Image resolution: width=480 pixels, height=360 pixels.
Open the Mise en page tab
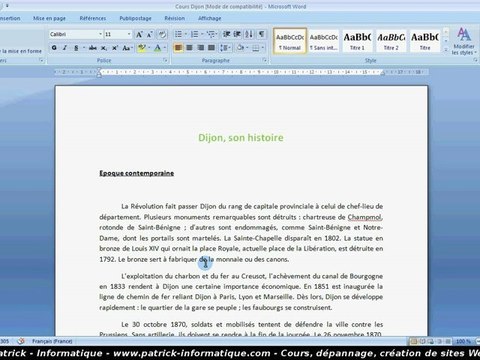tap(49, 18)
